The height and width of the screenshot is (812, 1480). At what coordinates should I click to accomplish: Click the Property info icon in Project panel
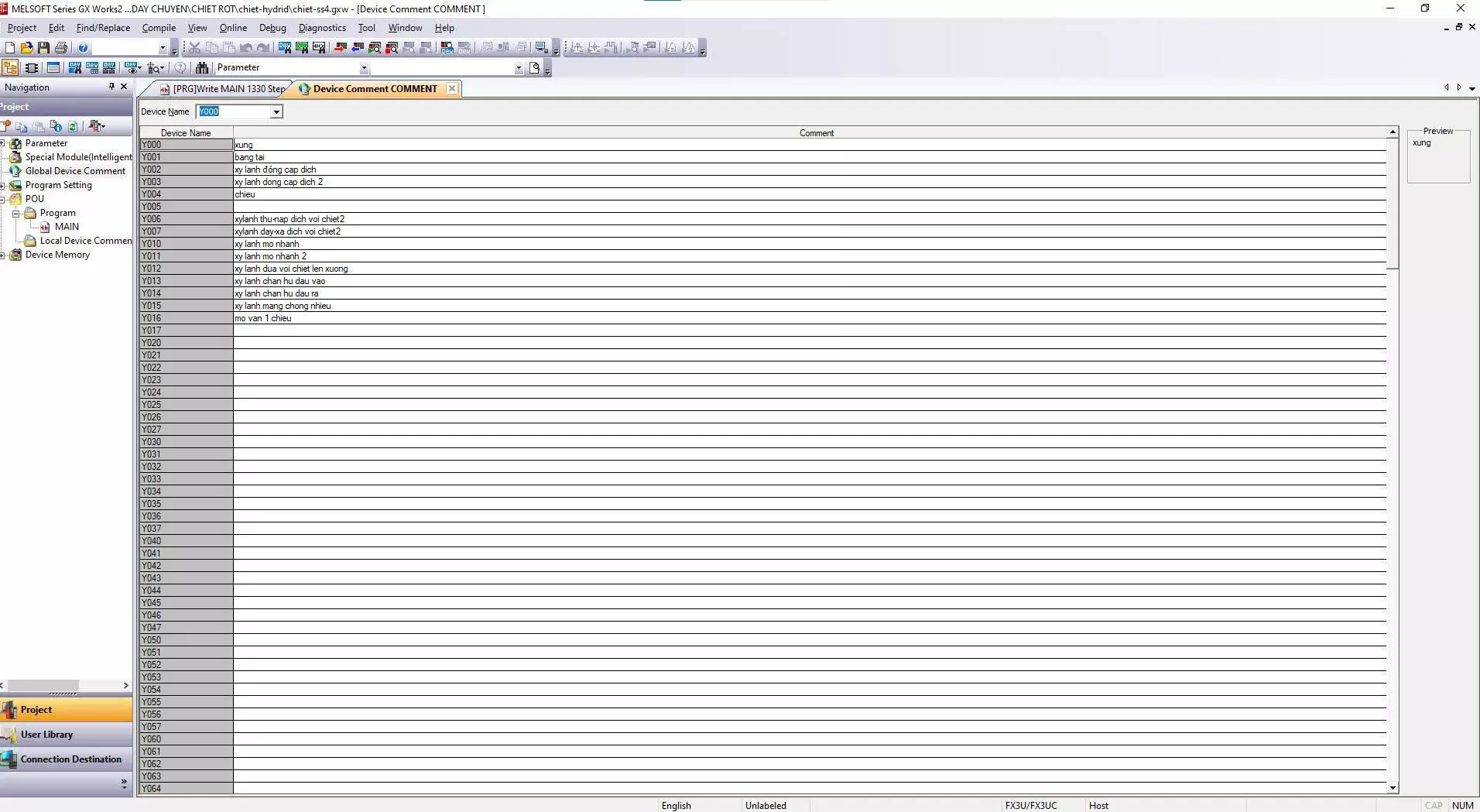click(56, 126)
